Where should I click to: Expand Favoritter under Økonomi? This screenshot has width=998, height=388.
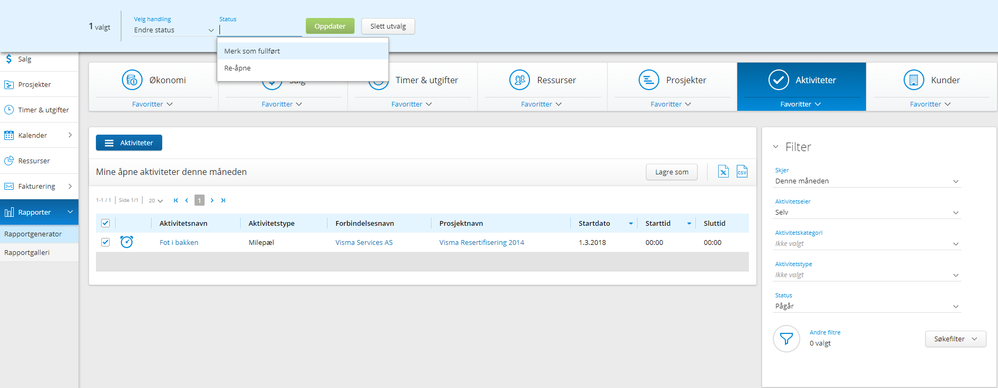153,104
